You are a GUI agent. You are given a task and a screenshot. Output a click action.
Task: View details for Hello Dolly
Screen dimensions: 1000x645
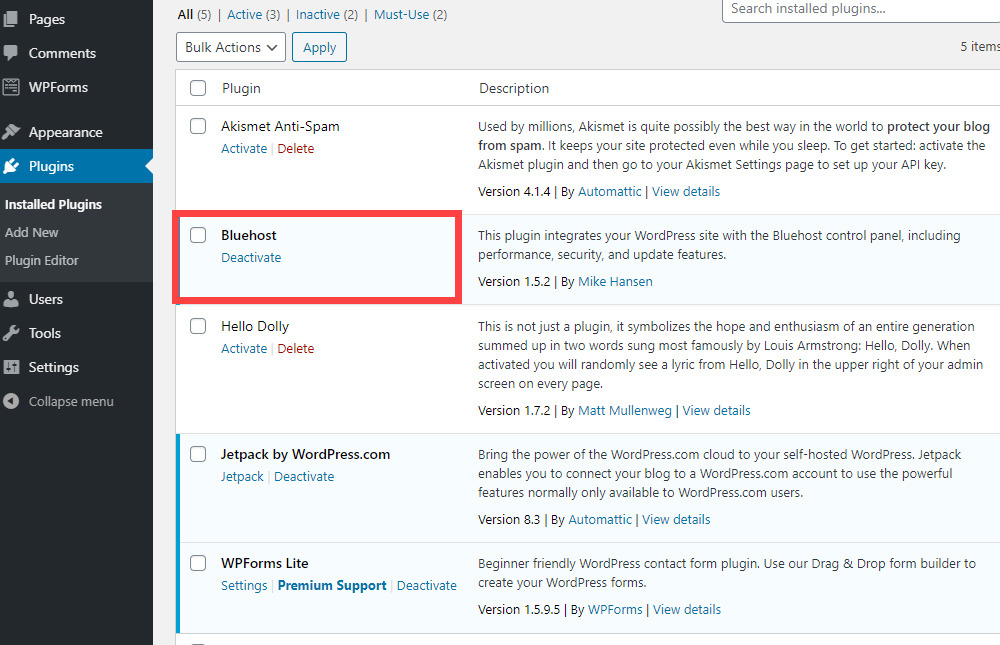tap(716, 410)
